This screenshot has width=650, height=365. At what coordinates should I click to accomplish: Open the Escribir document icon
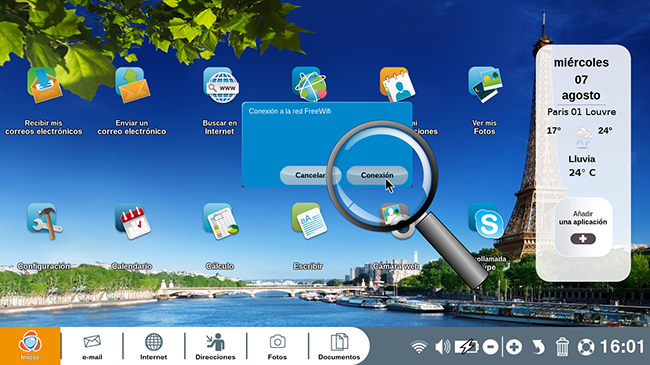click(x=309, y=221)
